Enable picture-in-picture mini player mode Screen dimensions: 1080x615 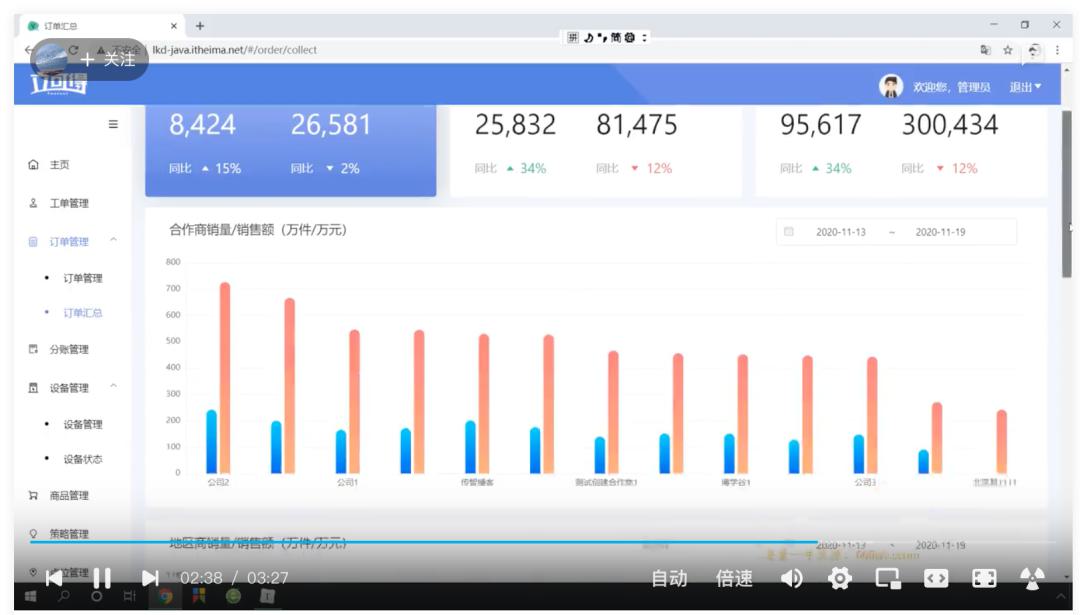click(888, 578)
